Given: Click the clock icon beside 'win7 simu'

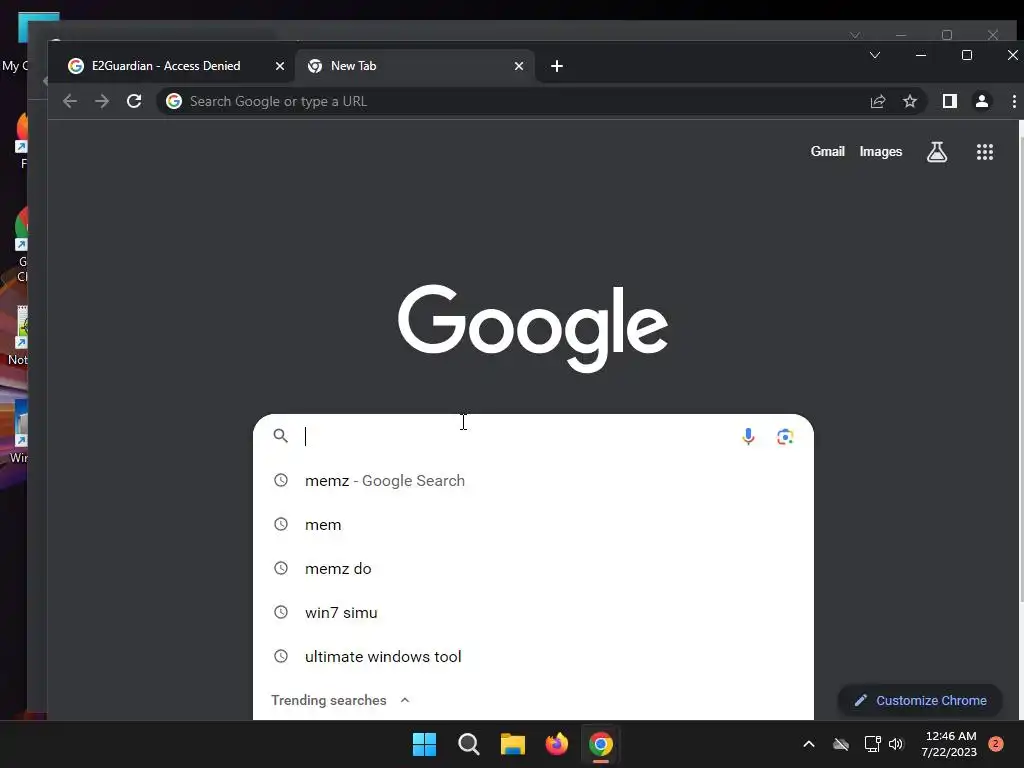Looking at the screenshot, I should [x=281, y=612].
